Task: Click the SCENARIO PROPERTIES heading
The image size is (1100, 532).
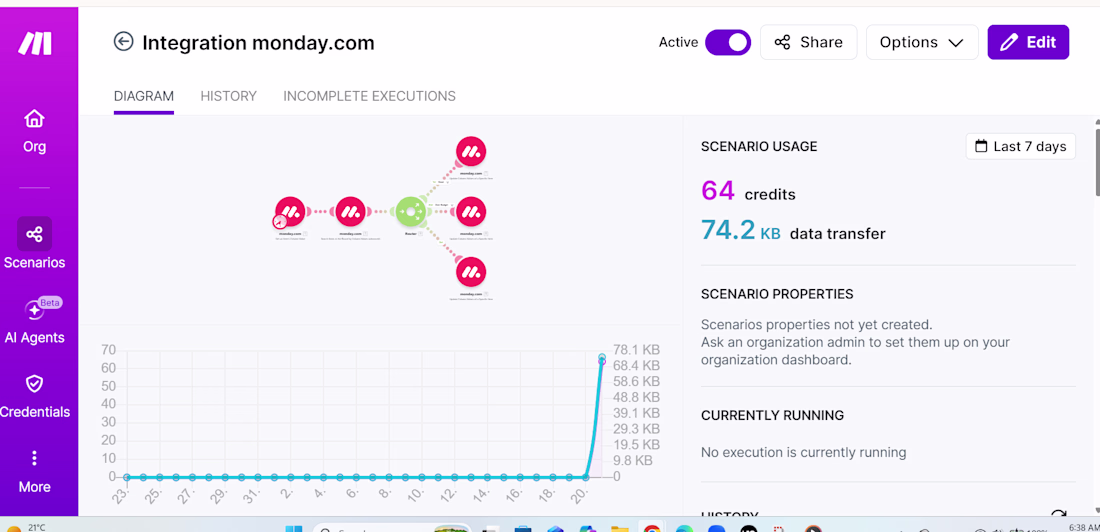Action: (777, 294)
